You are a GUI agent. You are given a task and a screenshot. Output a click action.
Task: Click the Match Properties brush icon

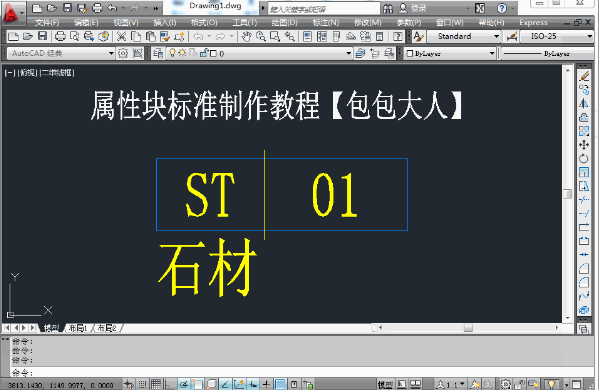click(165, 36)
